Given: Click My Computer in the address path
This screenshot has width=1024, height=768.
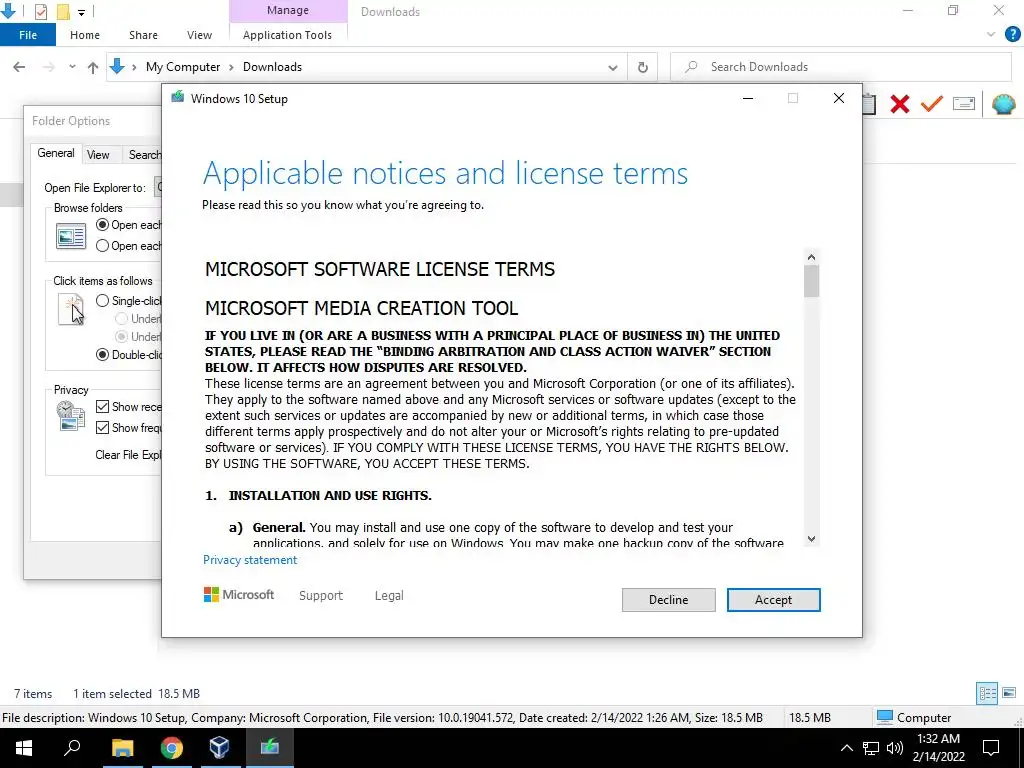Looking at the screenshot, I should 183,67.
